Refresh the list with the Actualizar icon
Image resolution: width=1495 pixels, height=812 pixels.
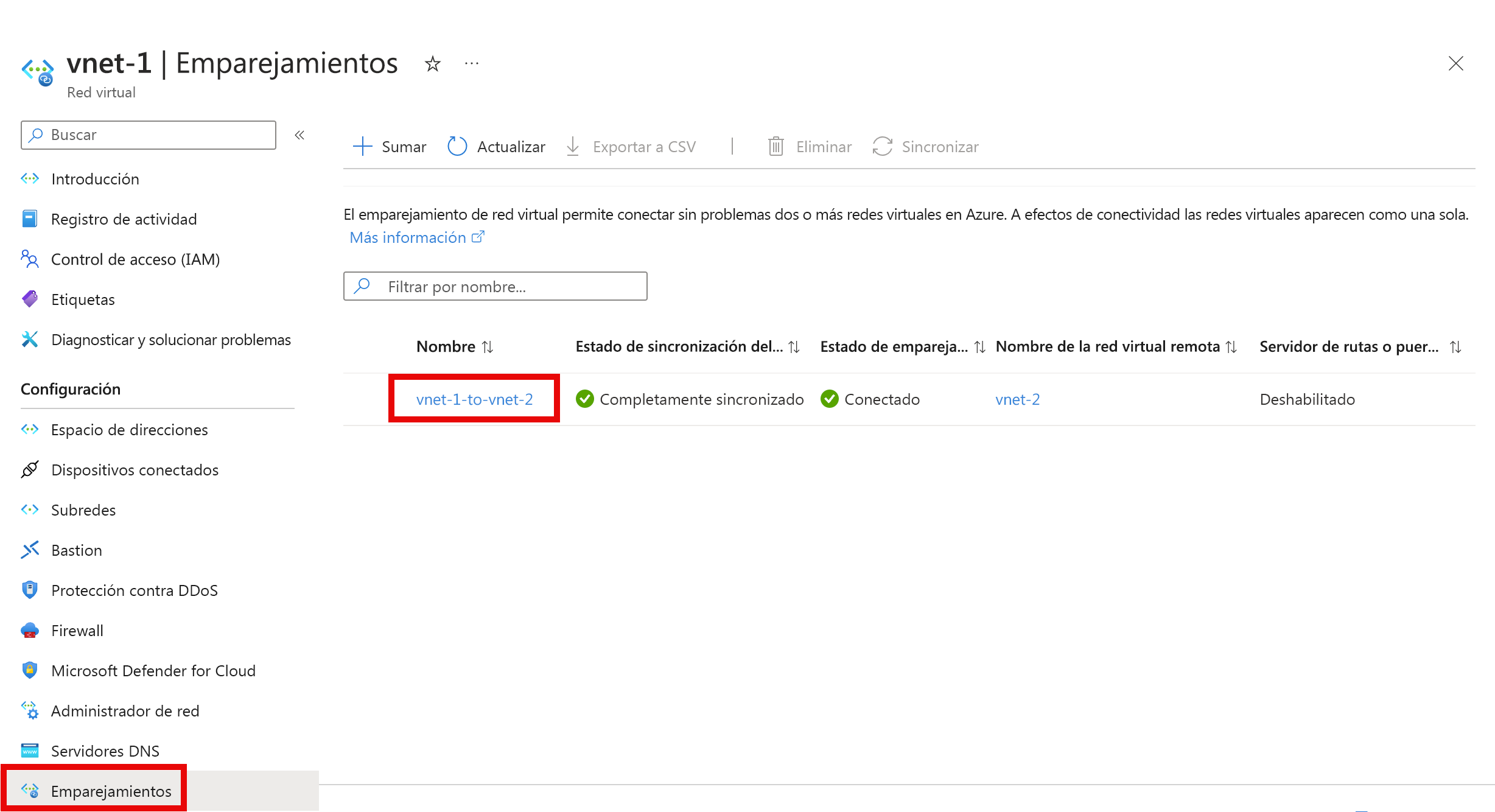(457, 146)
